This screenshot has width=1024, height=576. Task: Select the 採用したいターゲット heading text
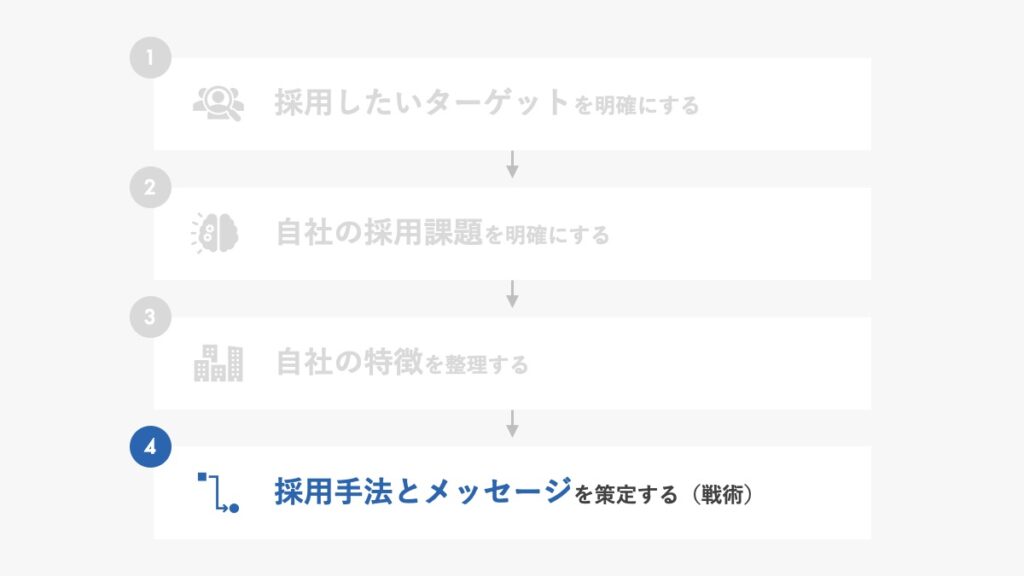pos(421,102)
